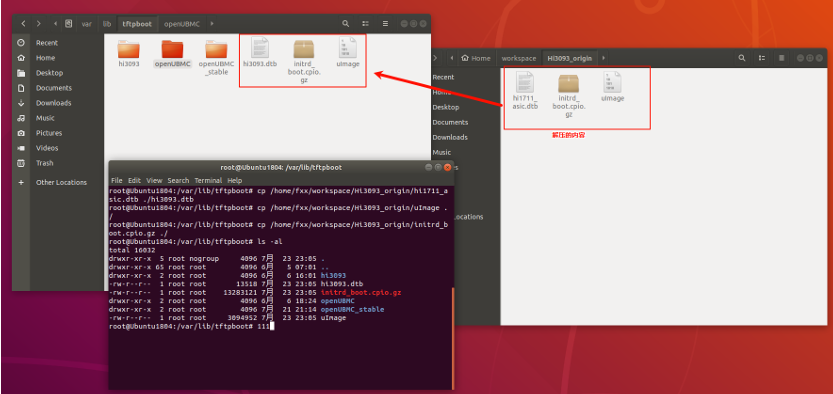Click the Documents icon in left sidebar
The width and height of the screenshot is (833, 394).
pyautogui.click(x=21, y=88)
